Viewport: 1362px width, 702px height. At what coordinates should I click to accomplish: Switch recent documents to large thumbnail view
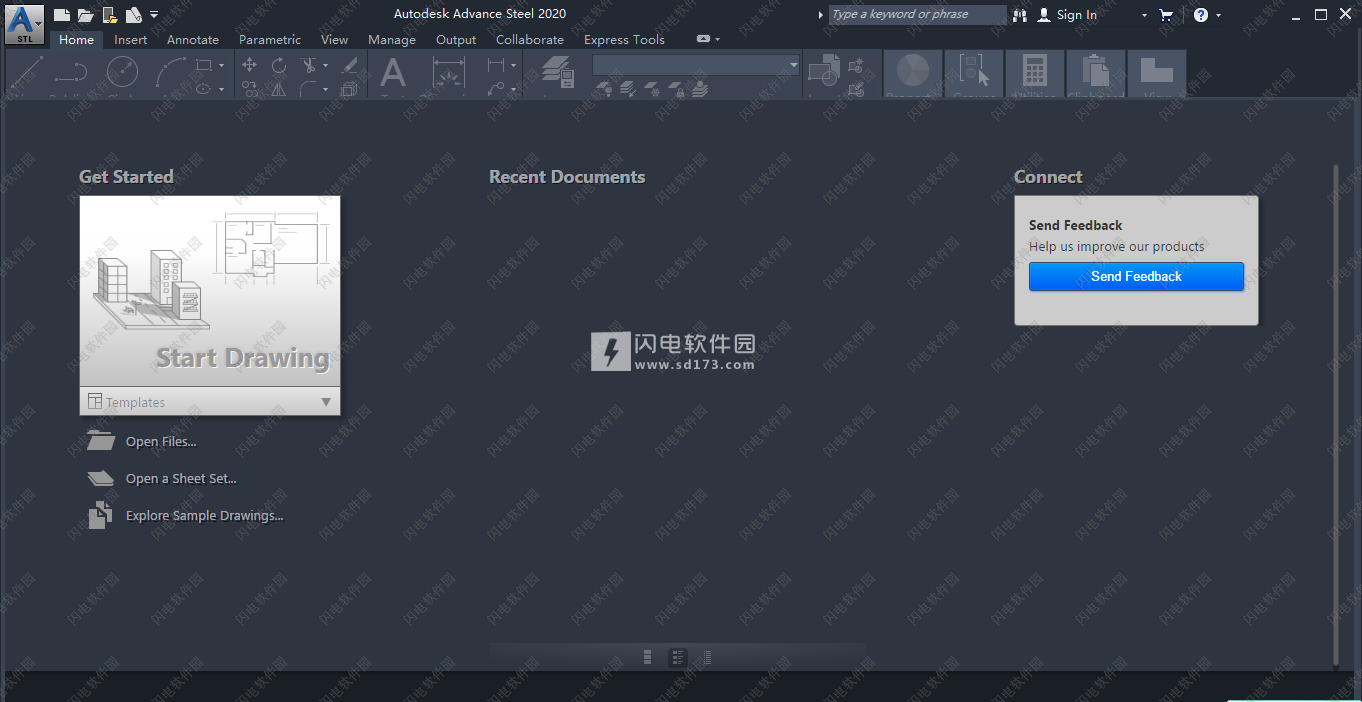click(648, 657)
